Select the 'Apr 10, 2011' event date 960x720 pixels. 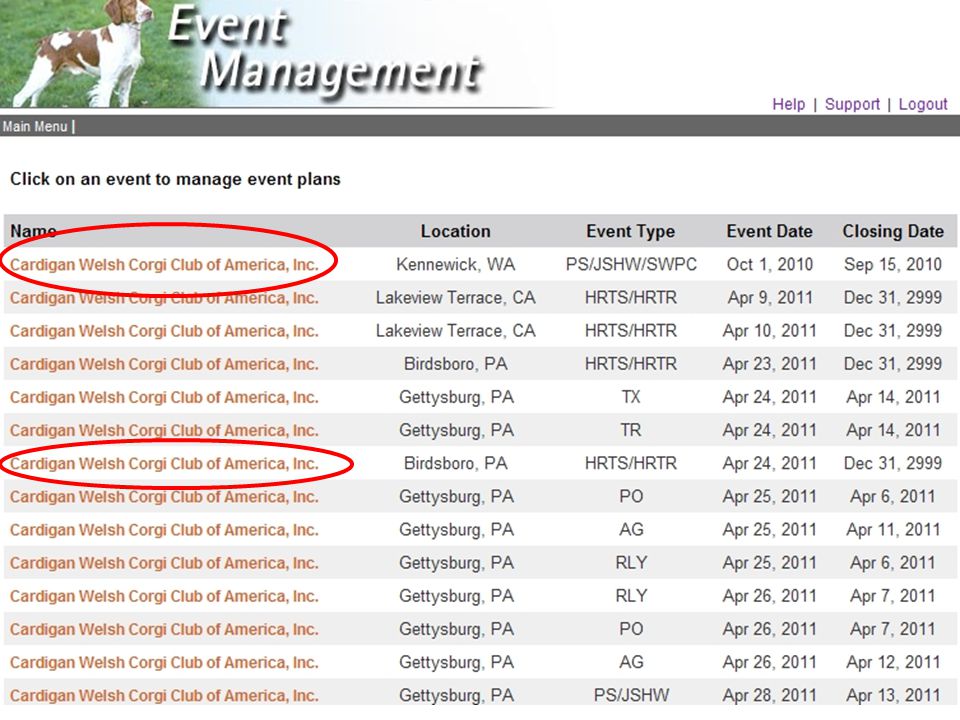pyautogui.click(x=770, y=331)
